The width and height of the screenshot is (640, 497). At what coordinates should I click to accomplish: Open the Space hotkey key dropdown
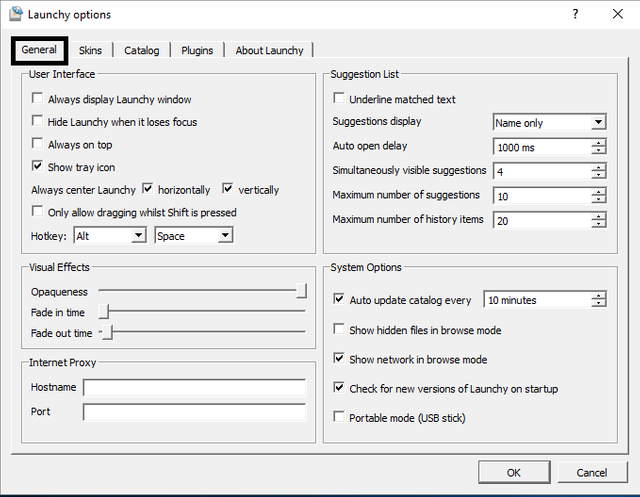(225, 235)
